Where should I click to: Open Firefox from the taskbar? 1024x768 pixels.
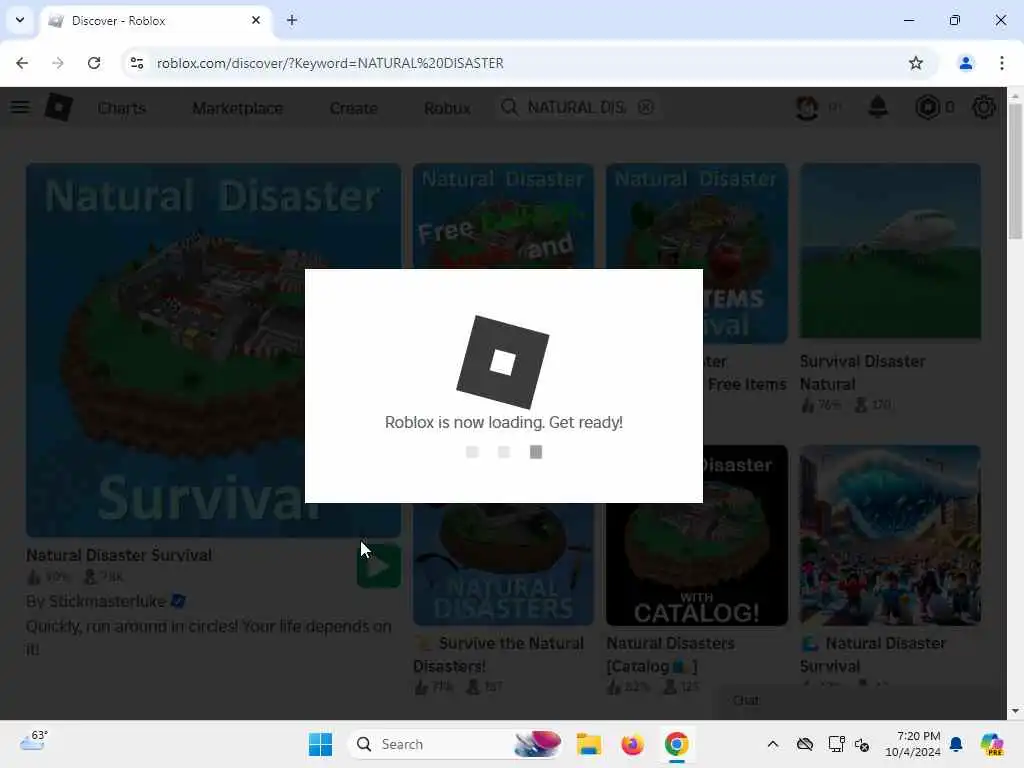coord(632,744)
